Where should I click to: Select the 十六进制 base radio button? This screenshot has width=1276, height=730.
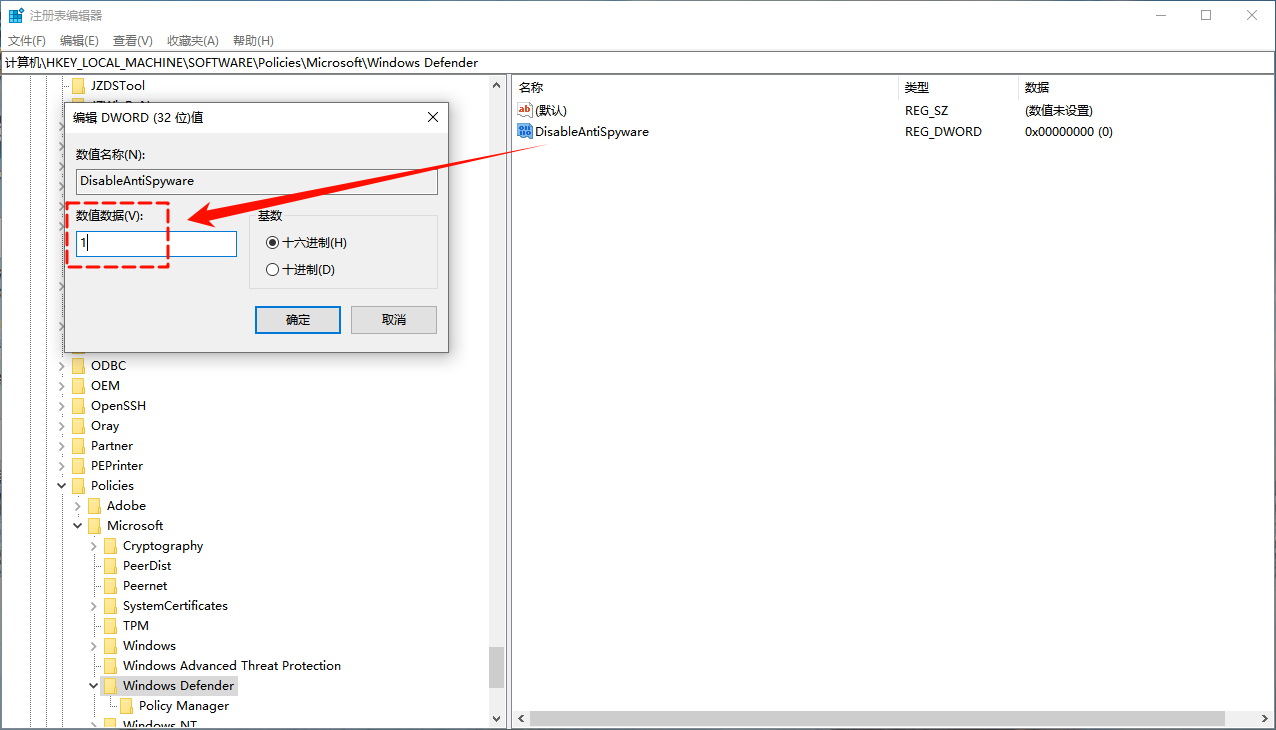tap(271, 242)
